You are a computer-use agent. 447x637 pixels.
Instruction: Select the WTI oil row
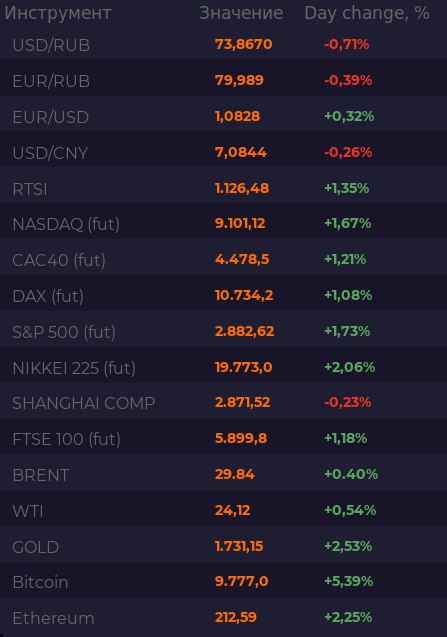click(x=224, y=511)
